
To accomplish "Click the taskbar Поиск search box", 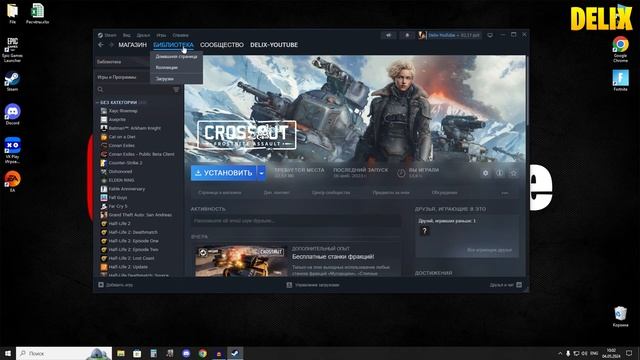I will (x=64, y=353).
